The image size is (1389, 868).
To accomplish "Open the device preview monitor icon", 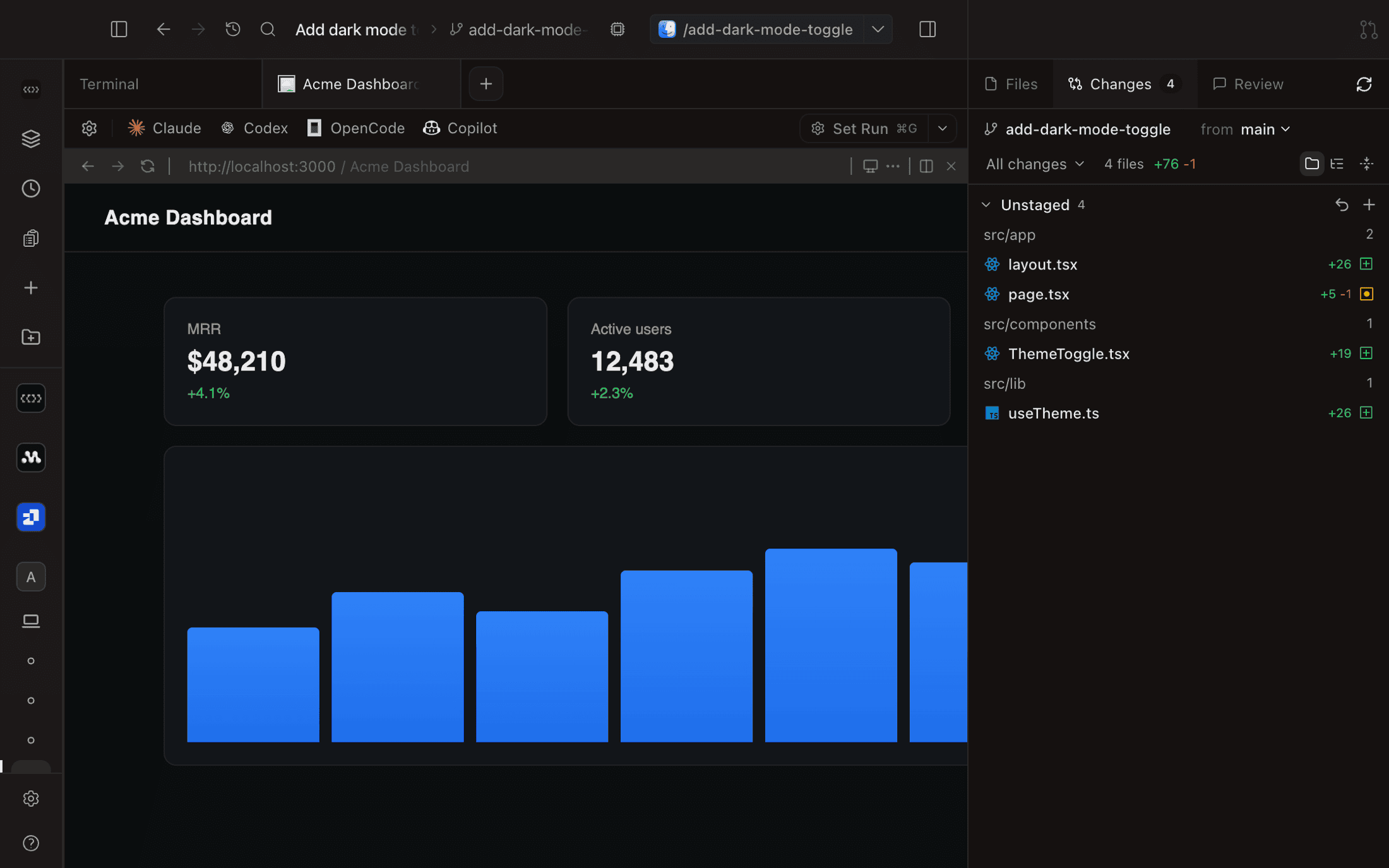I will 870,166.
